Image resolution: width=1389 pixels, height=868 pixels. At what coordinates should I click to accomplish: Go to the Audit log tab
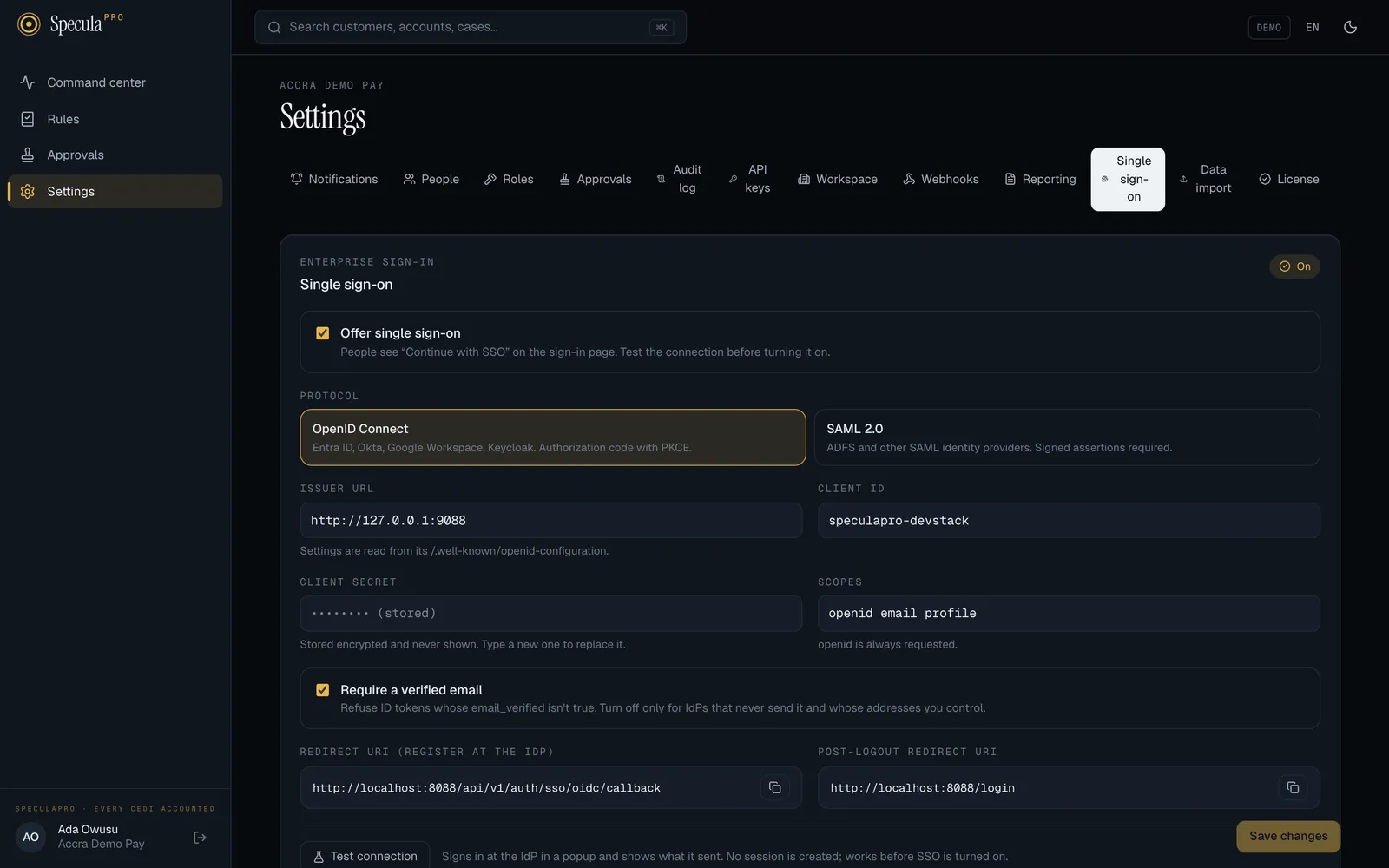(x=679, y=179)
